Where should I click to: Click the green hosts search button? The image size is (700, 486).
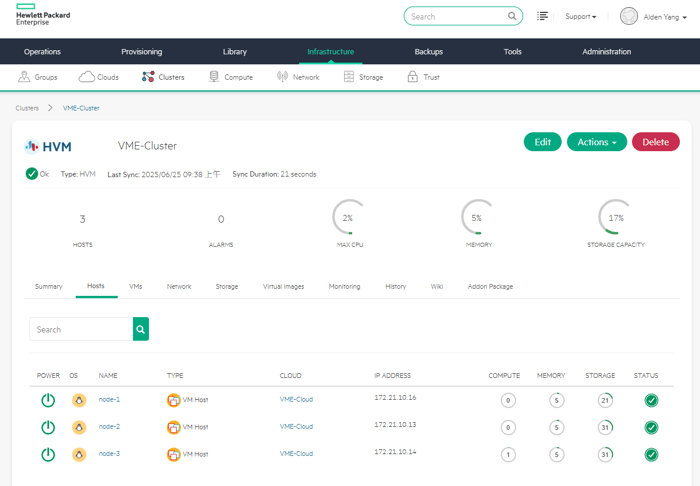(141, 329)
